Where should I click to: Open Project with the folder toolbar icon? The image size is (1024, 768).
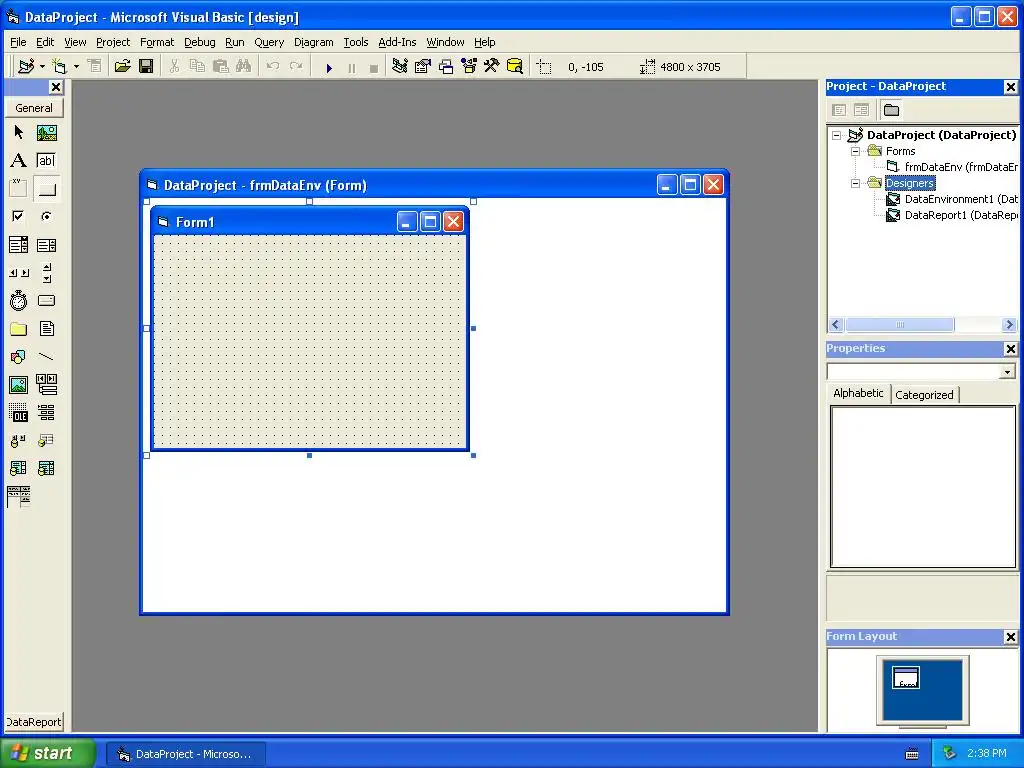[122, 66]
